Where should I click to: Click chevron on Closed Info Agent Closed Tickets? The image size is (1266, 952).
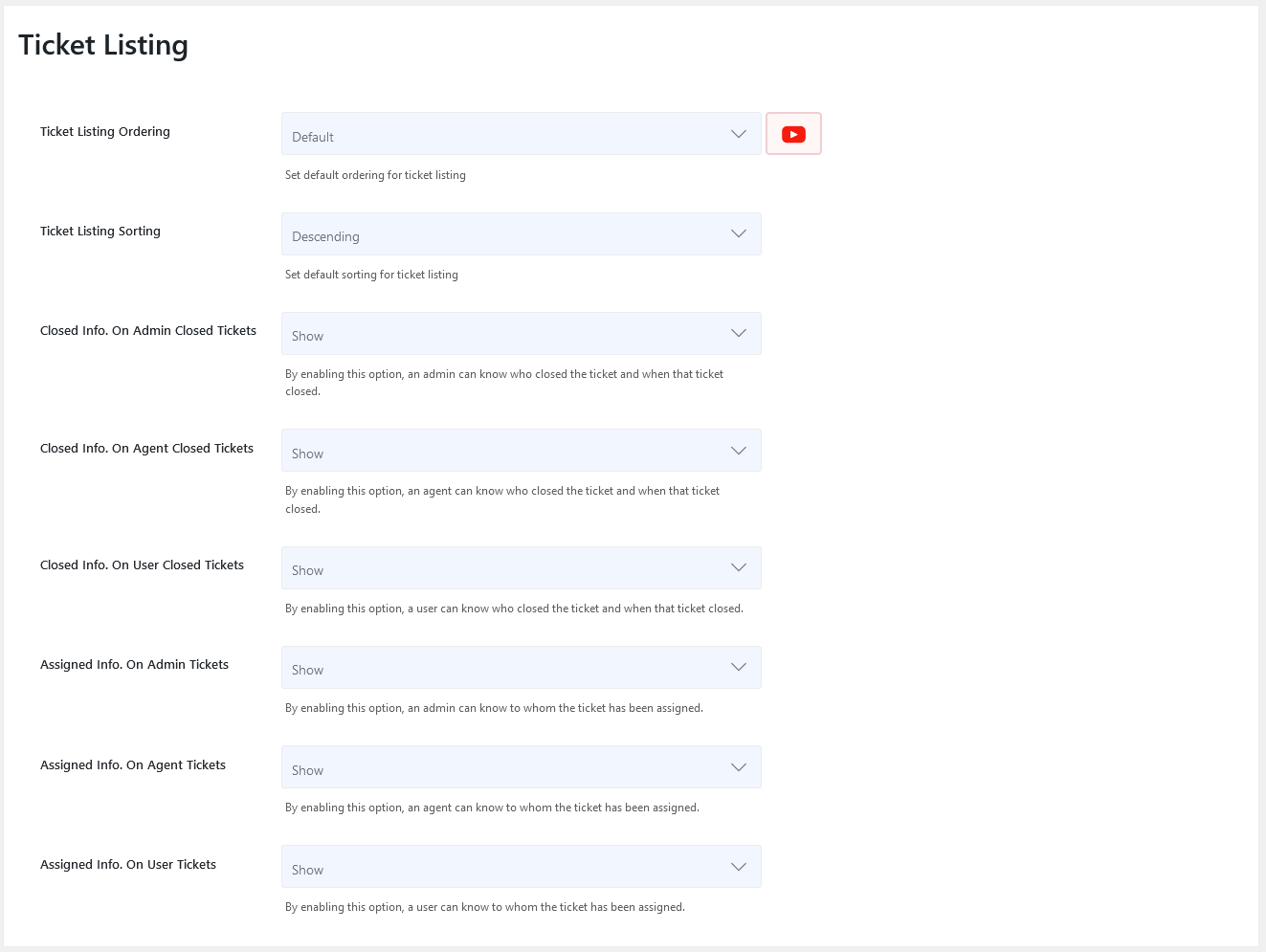click(x=738, y=451)
